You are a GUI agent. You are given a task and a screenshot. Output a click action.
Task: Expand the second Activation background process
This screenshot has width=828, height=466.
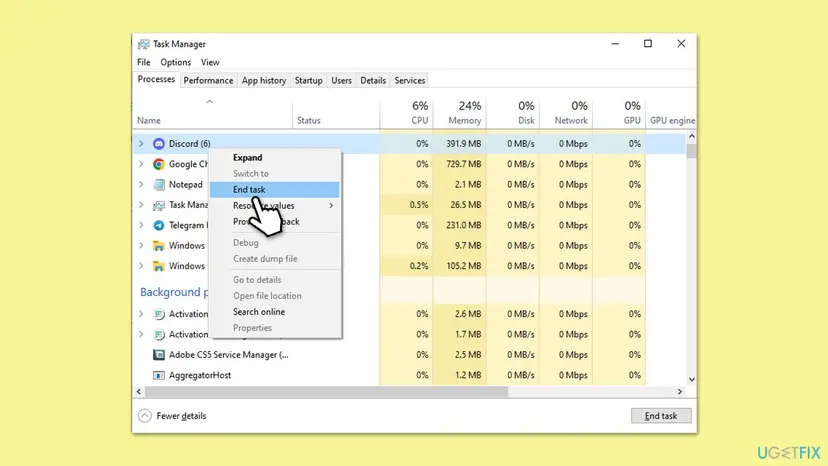coord(141,334)
